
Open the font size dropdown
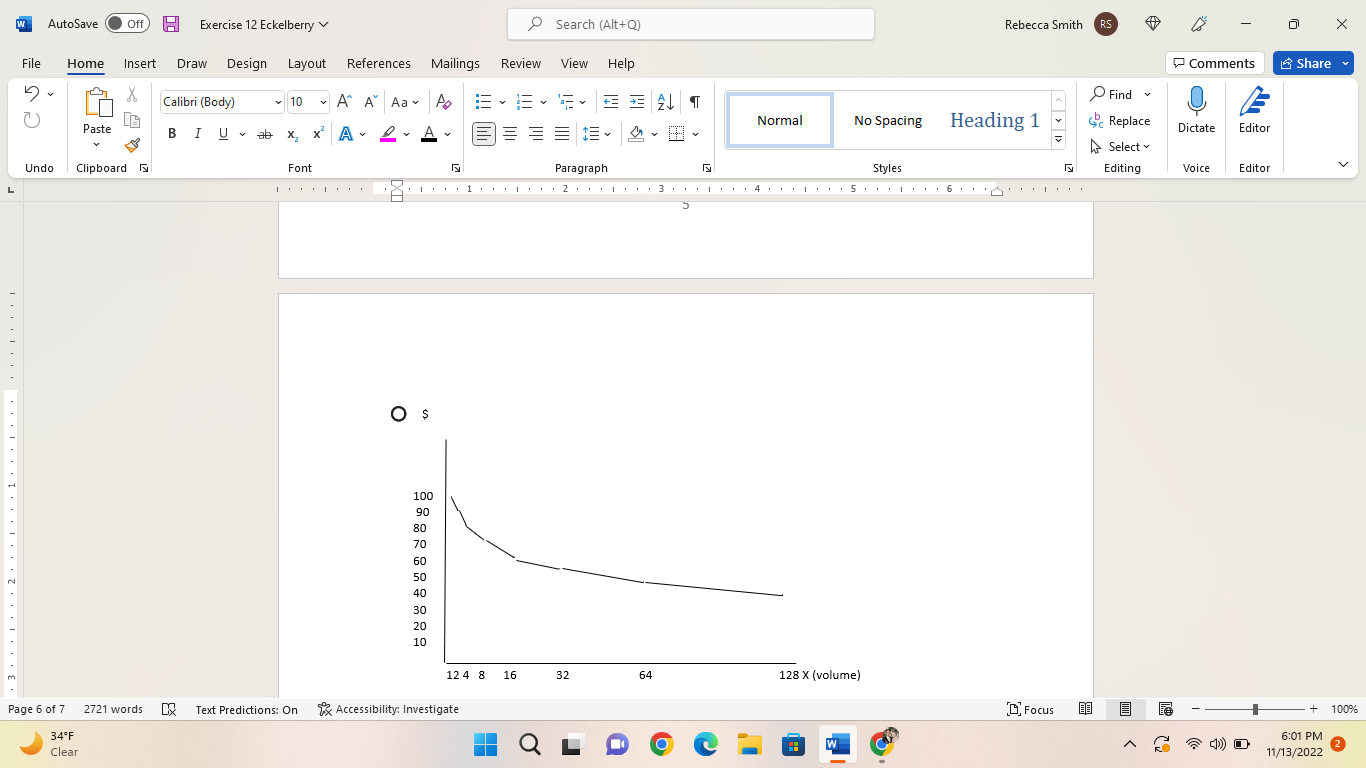click(x=323, y=102)
